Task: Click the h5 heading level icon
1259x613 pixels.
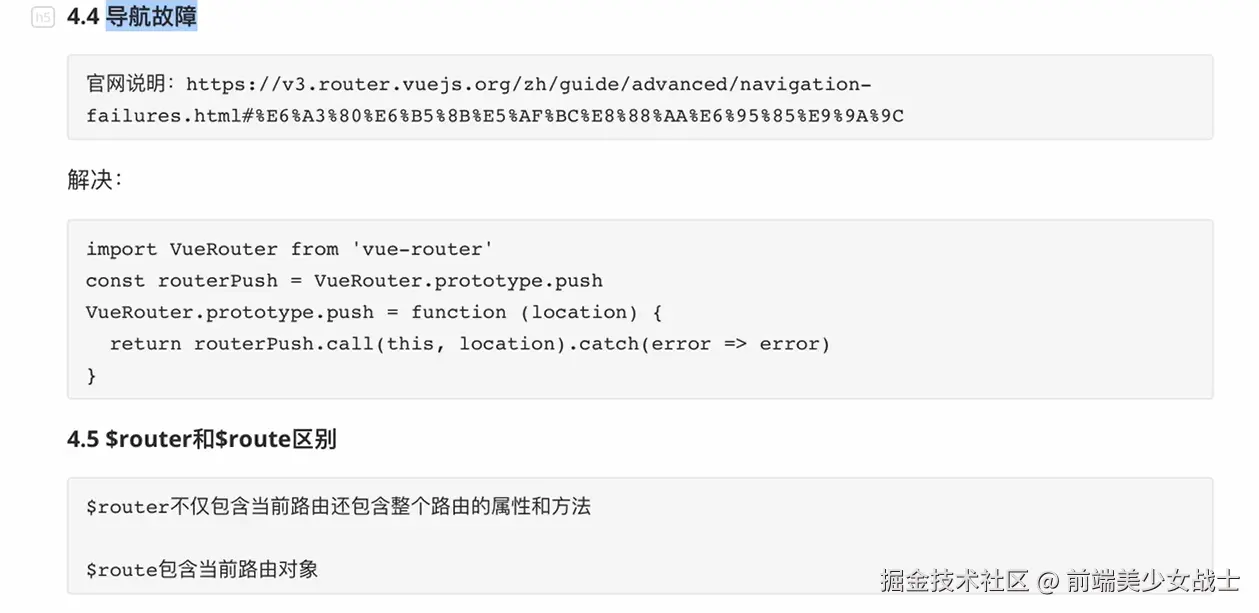Action: 43,17
